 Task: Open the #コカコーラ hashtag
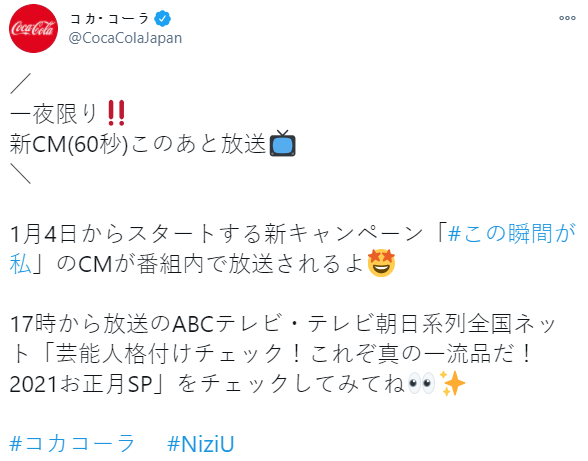click(72, 443)
